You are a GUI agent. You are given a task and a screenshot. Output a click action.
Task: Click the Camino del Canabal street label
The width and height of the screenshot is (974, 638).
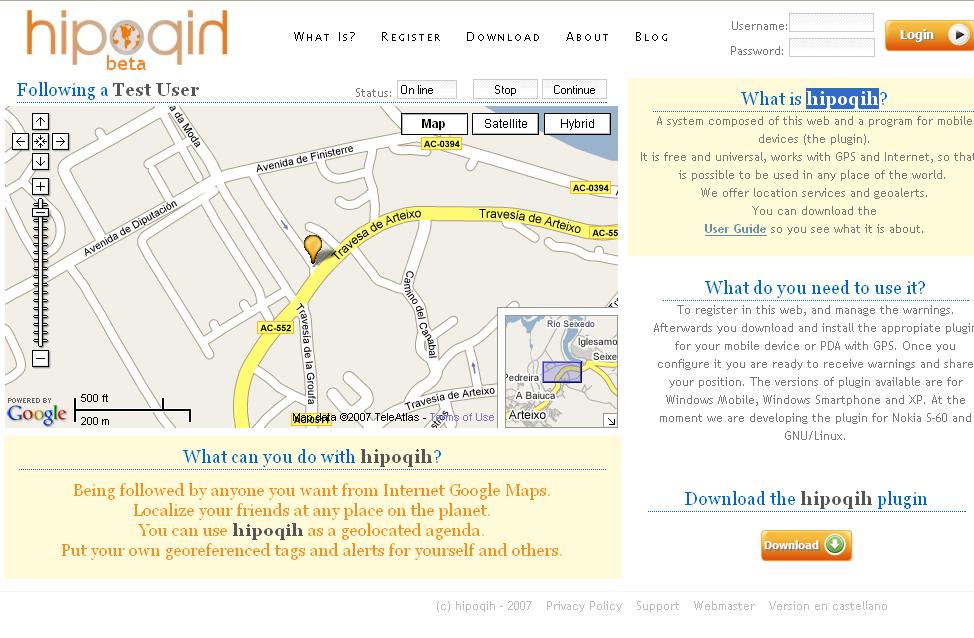coord(421,314)
